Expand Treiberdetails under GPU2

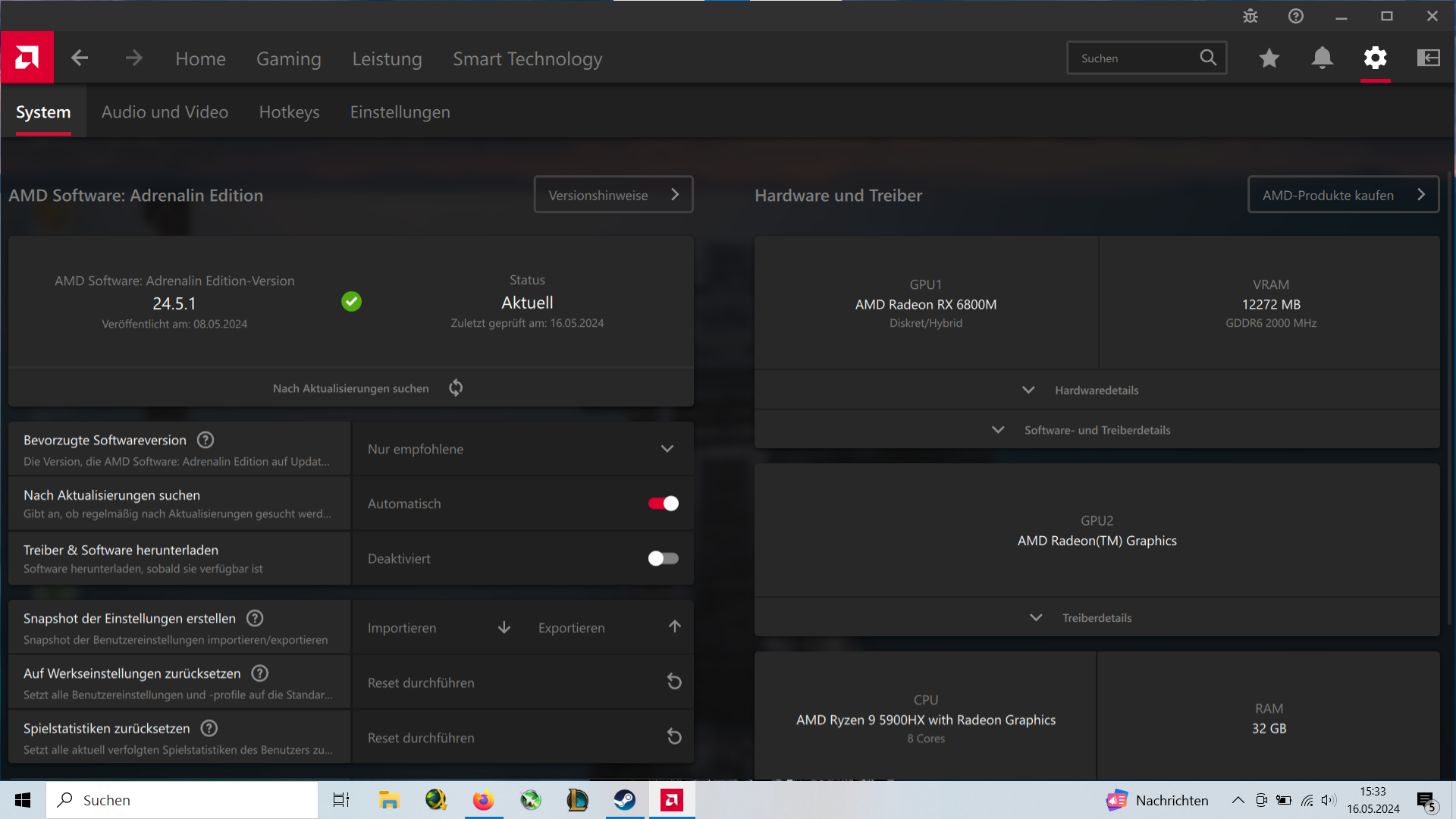coord(1097,618)
